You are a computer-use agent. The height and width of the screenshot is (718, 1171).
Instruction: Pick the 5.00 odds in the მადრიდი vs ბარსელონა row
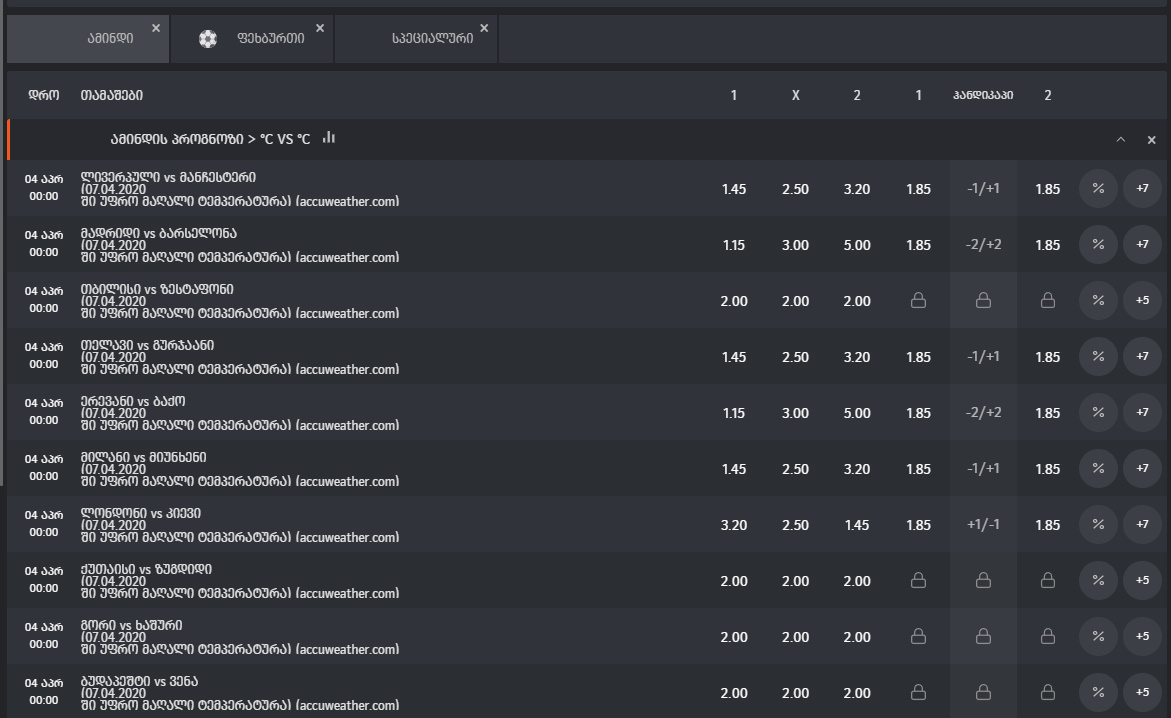coord(857,245)
